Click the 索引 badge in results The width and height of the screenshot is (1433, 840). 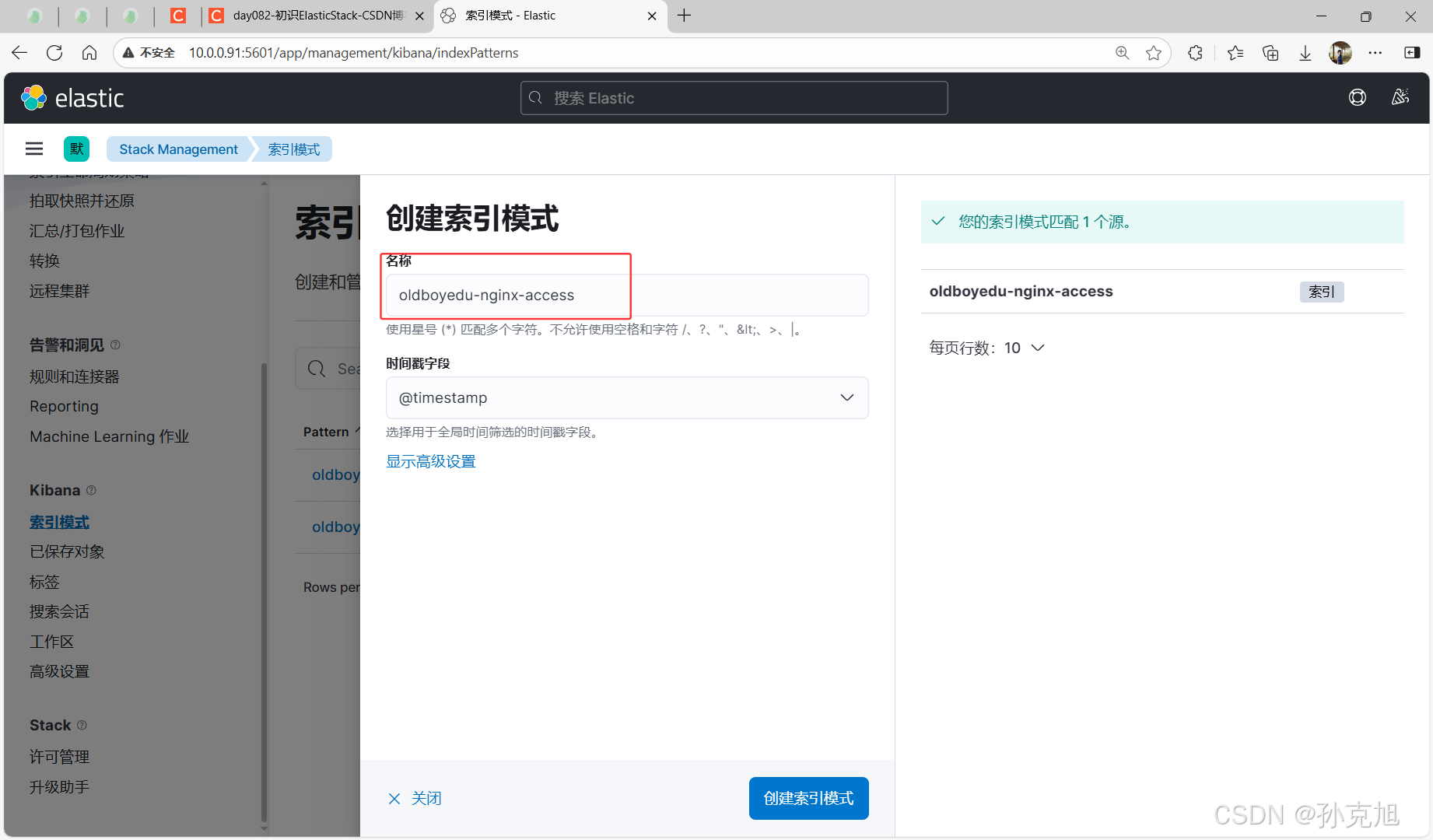[1321, 292]
